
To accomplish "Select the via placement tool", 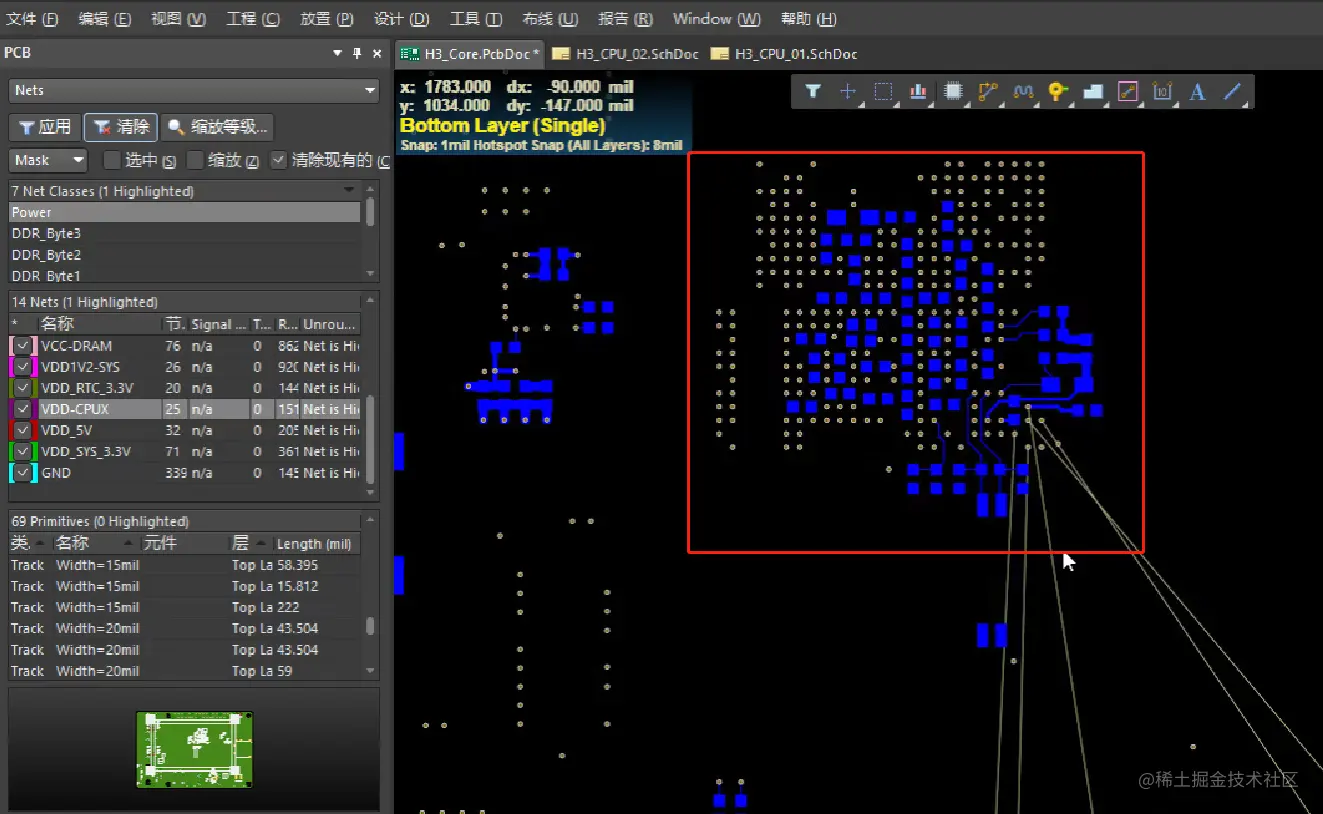I will 1057,91.
